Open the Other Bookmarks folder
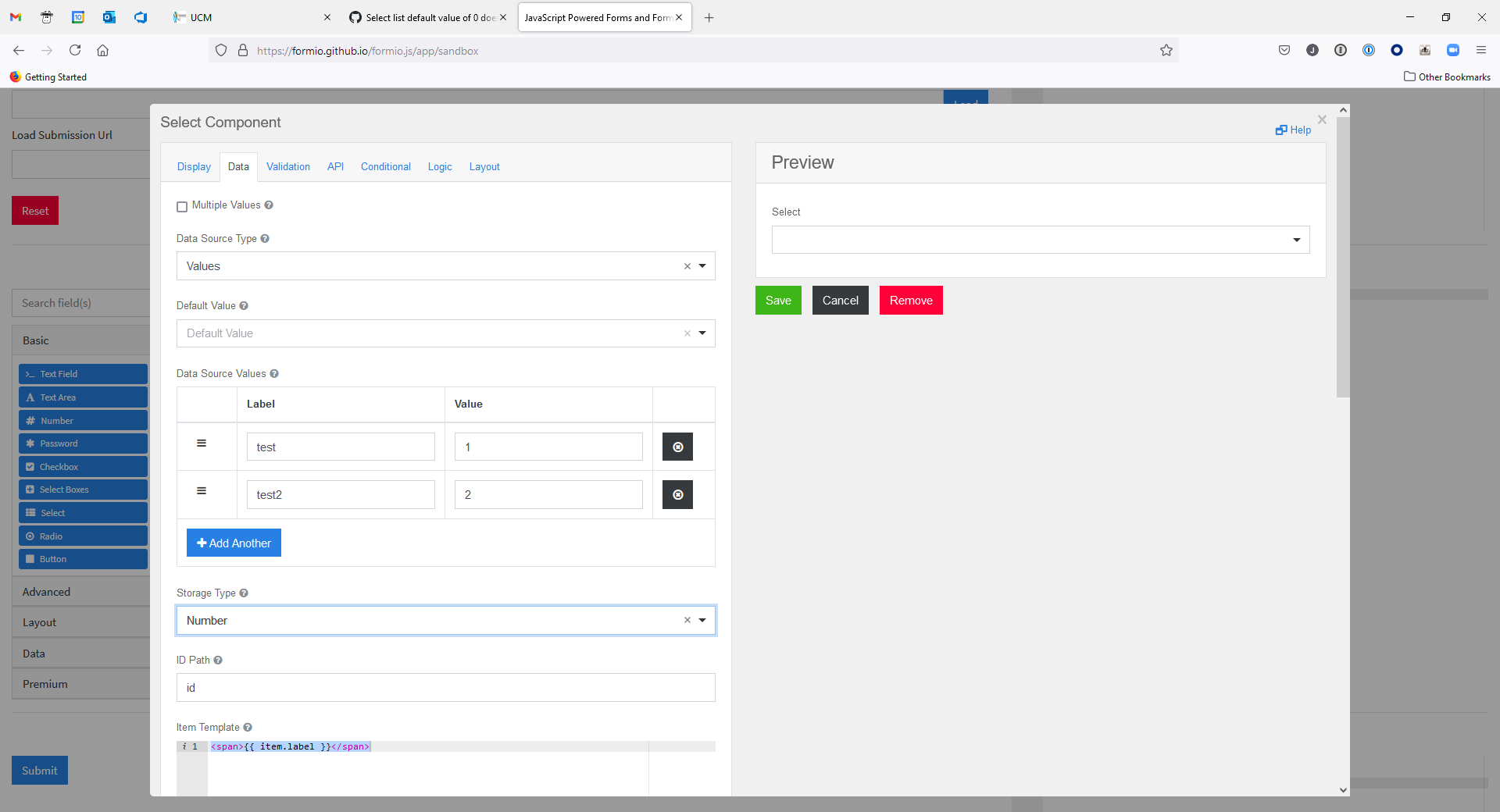 pyautogui.click(x=1447, y=77)
